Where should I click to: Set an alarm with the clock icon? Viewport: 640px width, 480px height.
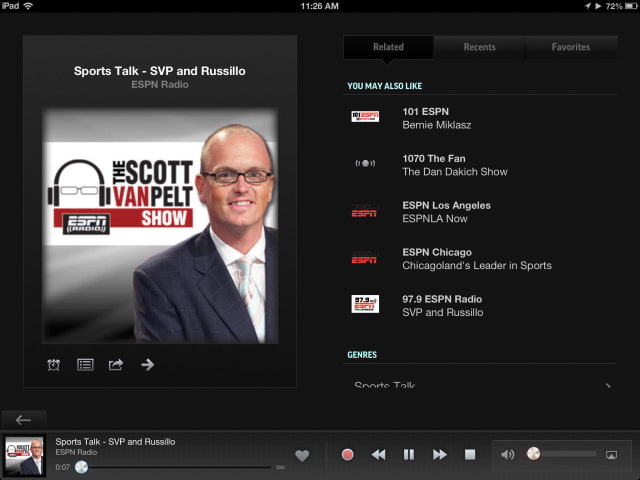[54, 364]
